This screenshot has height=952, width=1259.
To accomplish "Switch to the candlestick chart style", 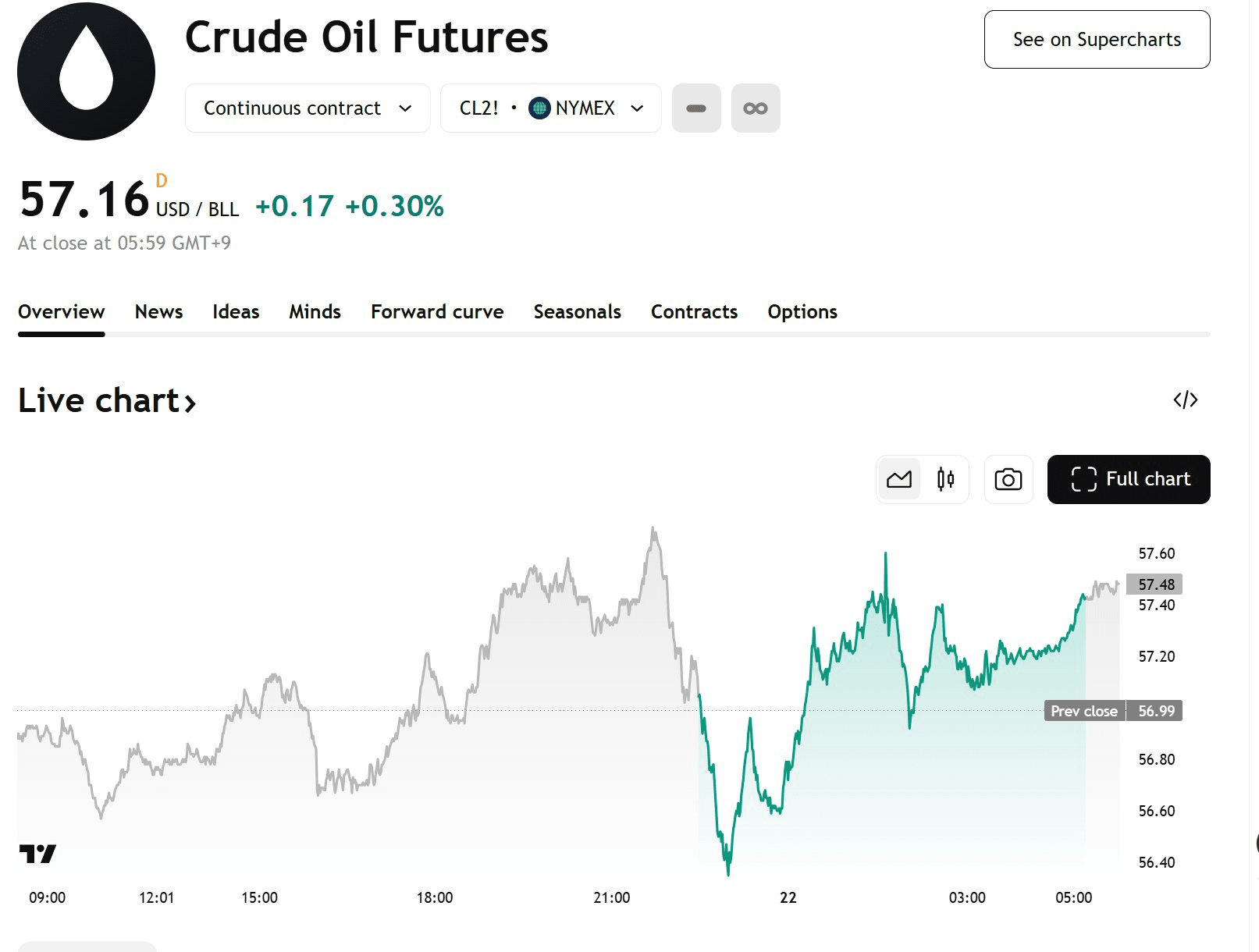I will click(x=945, y=479).
